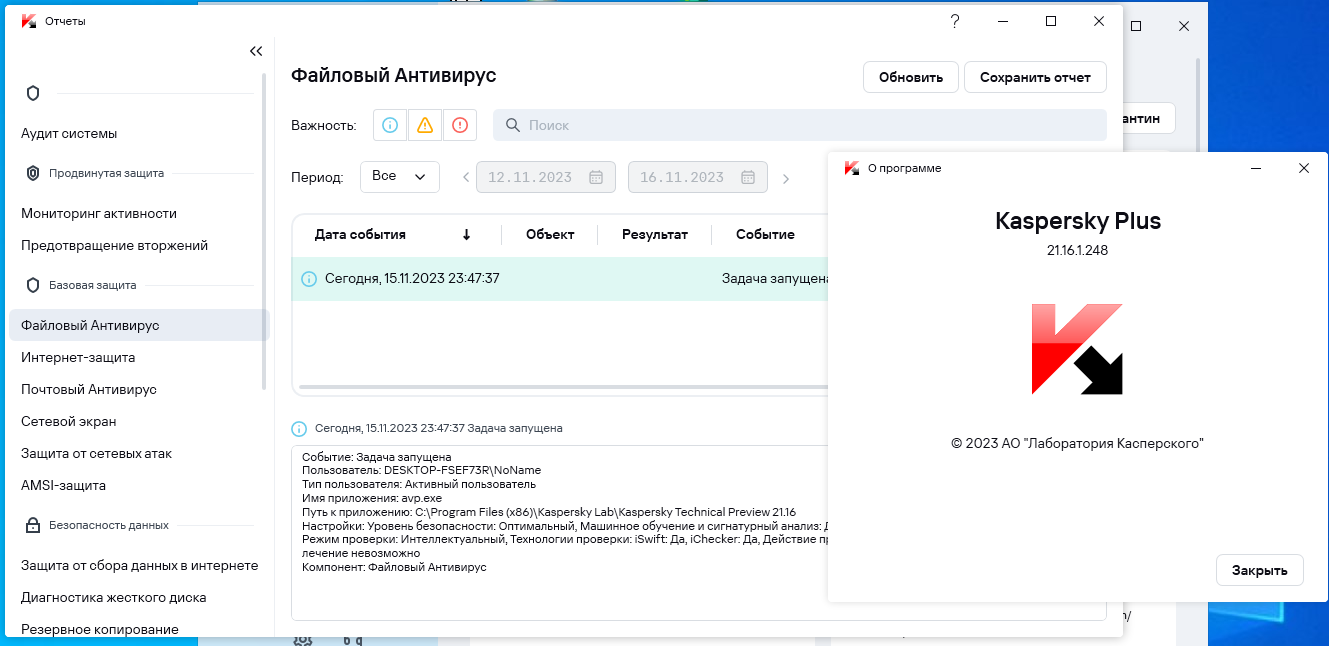
Task: Minimize the О программе window
Action: (1256, 168)
